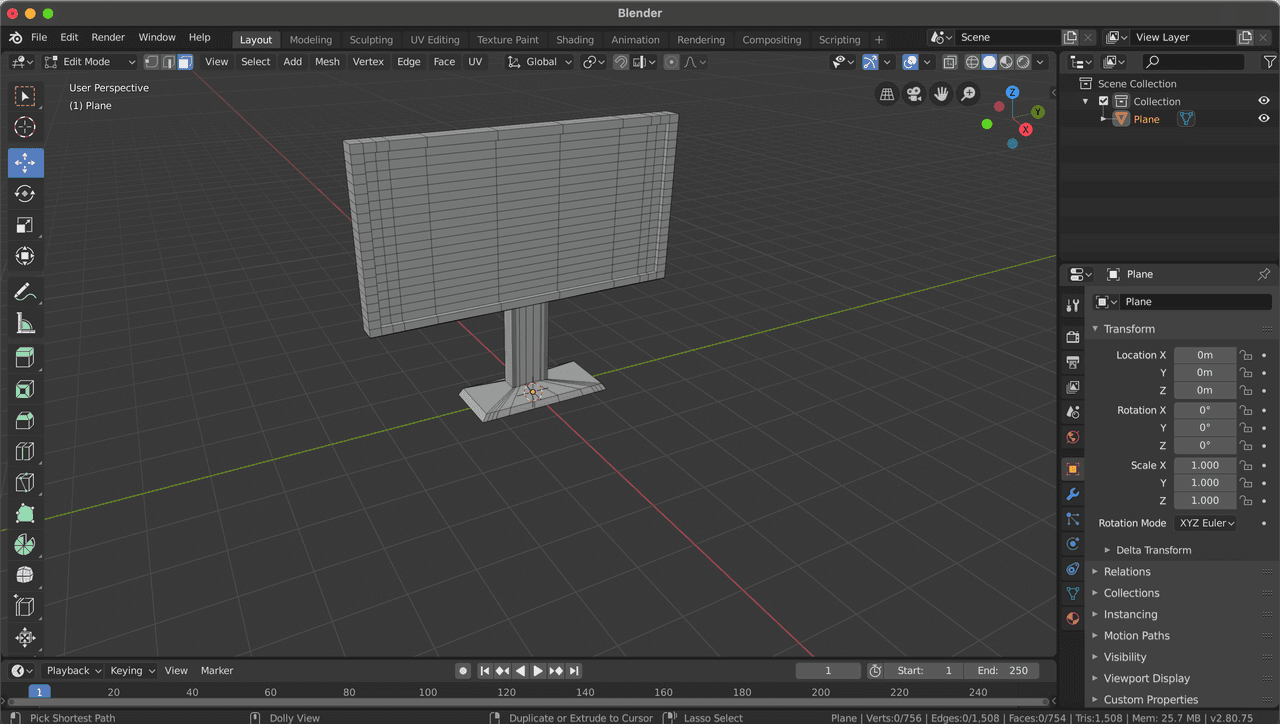Hide the Plane object in outliner
Image resolution: width=1280 pixels, height=724 pixels.
coord(1263,119)
